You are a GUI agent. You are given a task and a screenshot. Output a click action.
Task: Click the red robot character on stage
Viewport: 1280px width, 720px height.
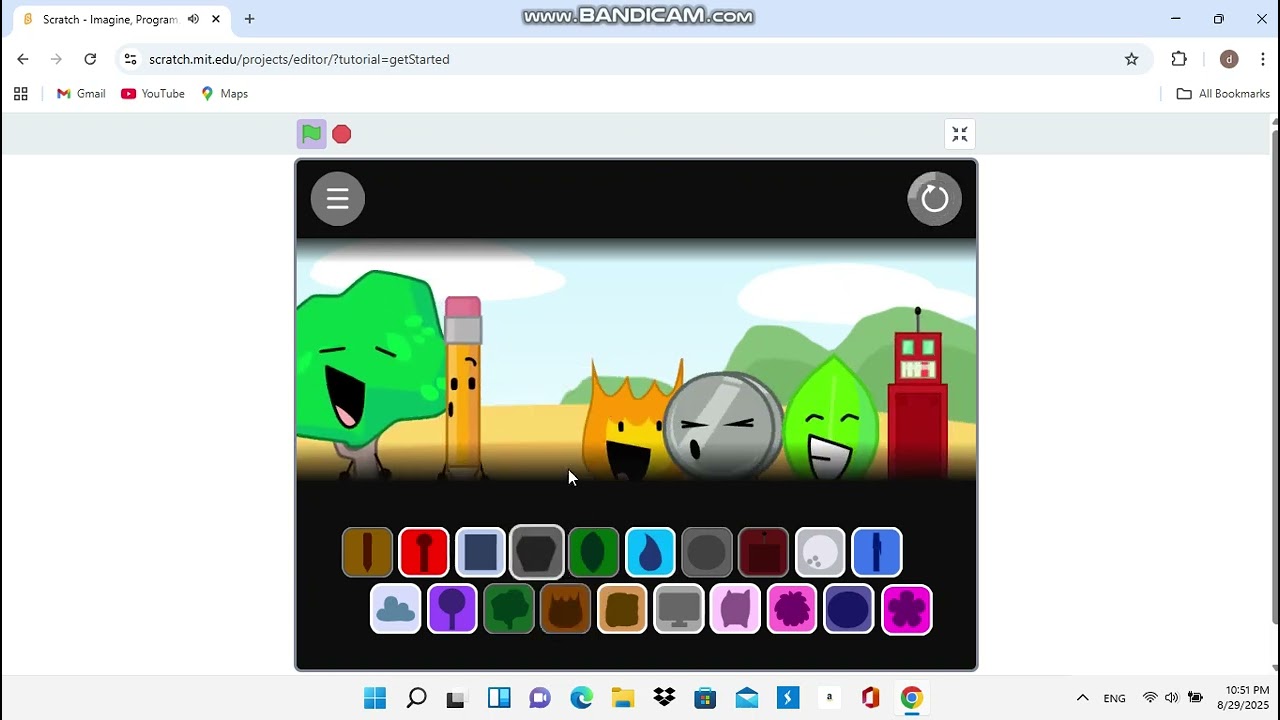pos(918,394)
